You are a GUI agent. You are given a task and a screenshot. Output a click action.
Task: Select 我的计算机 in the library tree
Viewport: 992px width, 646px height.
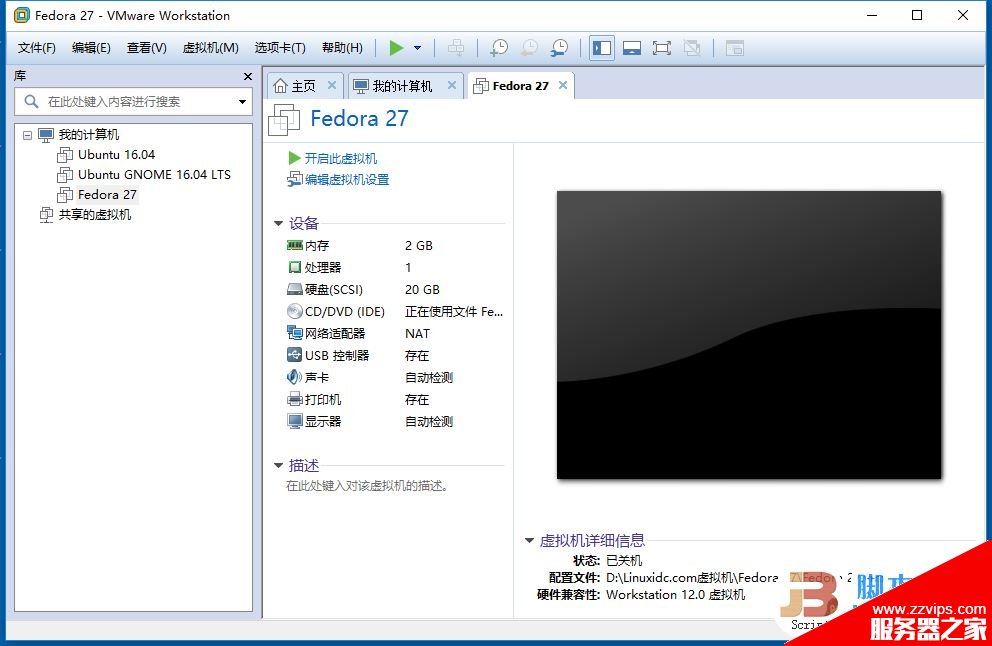[89, 135]
